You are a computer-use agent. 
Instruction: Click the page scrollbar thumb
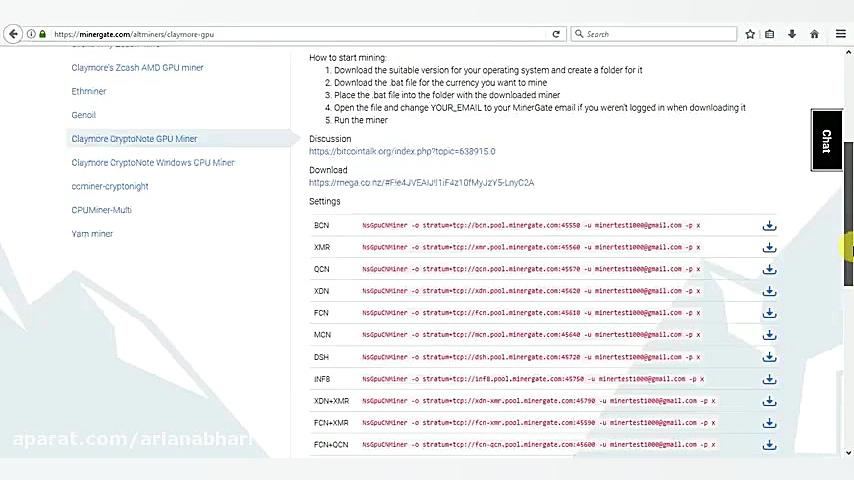[x=849, y=214]
